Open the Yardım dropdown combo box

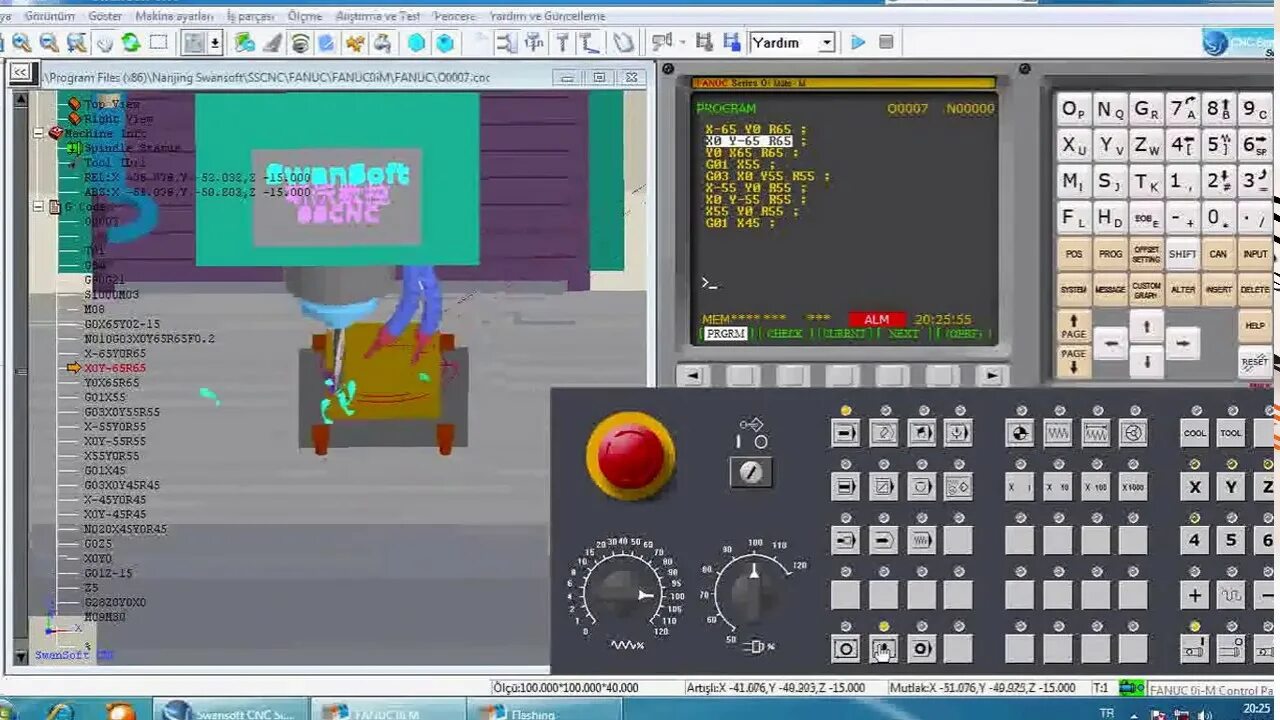(791, 42)
